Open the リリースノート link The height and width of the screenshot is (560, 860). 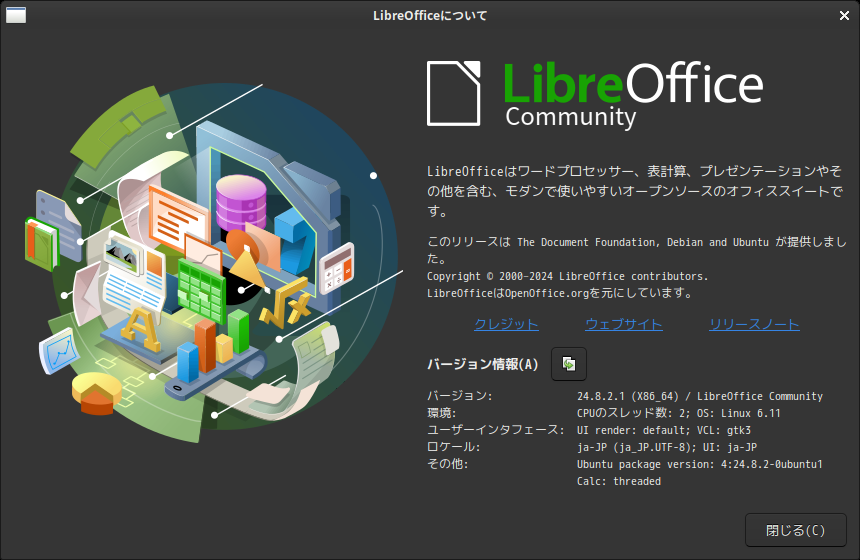coord(754,324)
